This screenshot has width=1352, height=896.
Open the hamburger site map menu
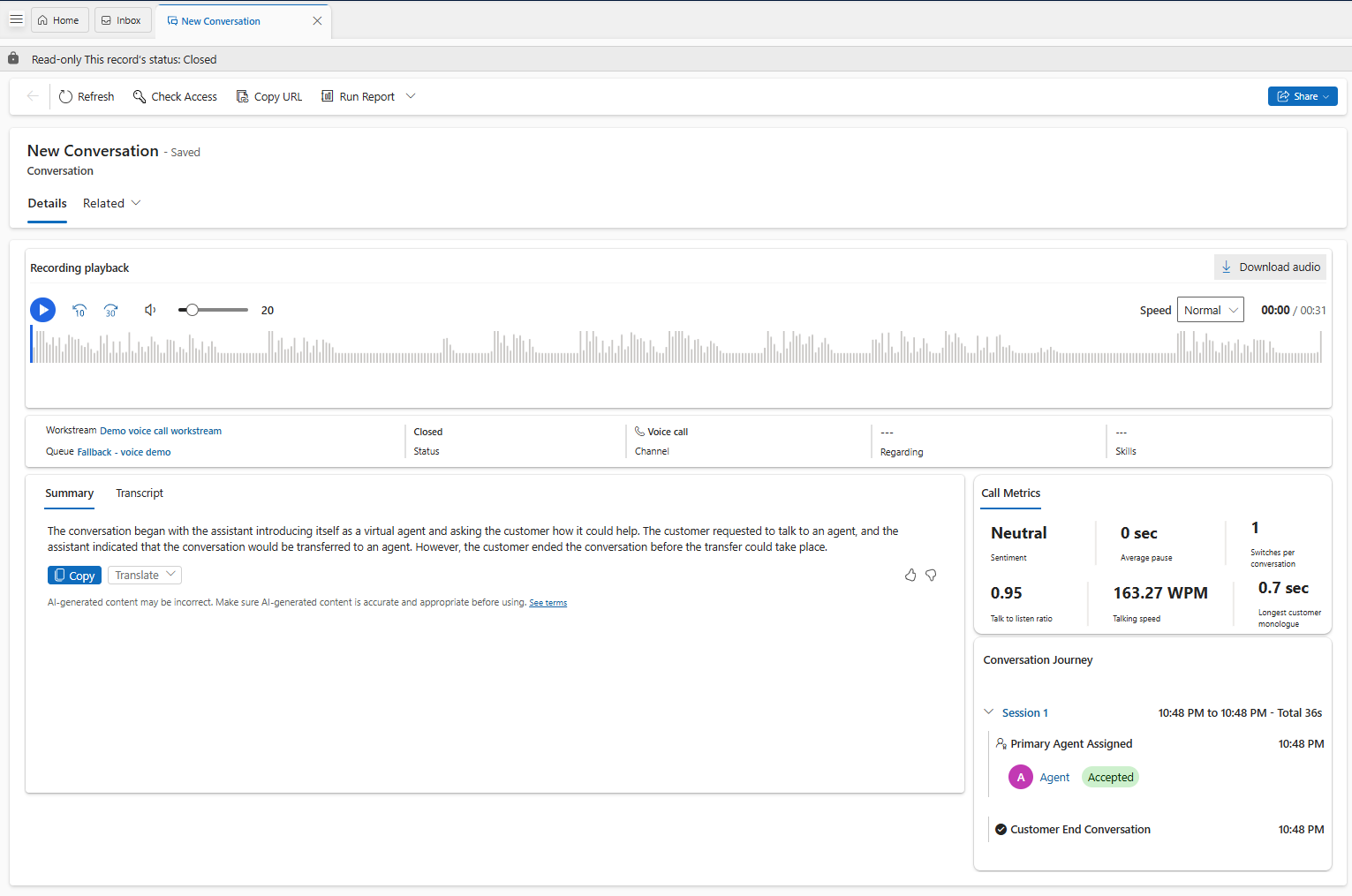coord(16,19)
